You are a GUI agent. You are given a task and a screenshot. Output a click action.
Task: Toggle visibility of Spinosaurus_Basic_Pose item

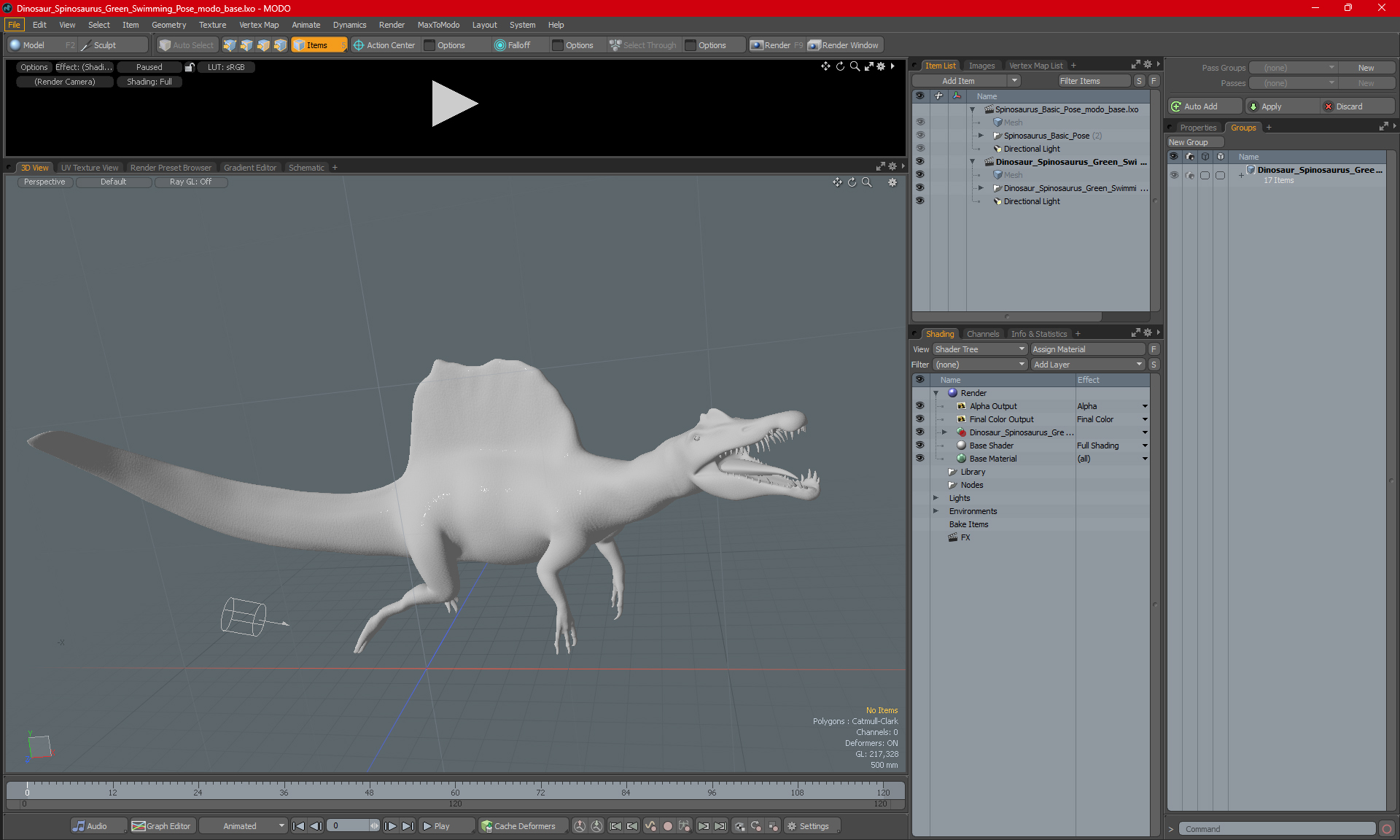click(919, 136)
